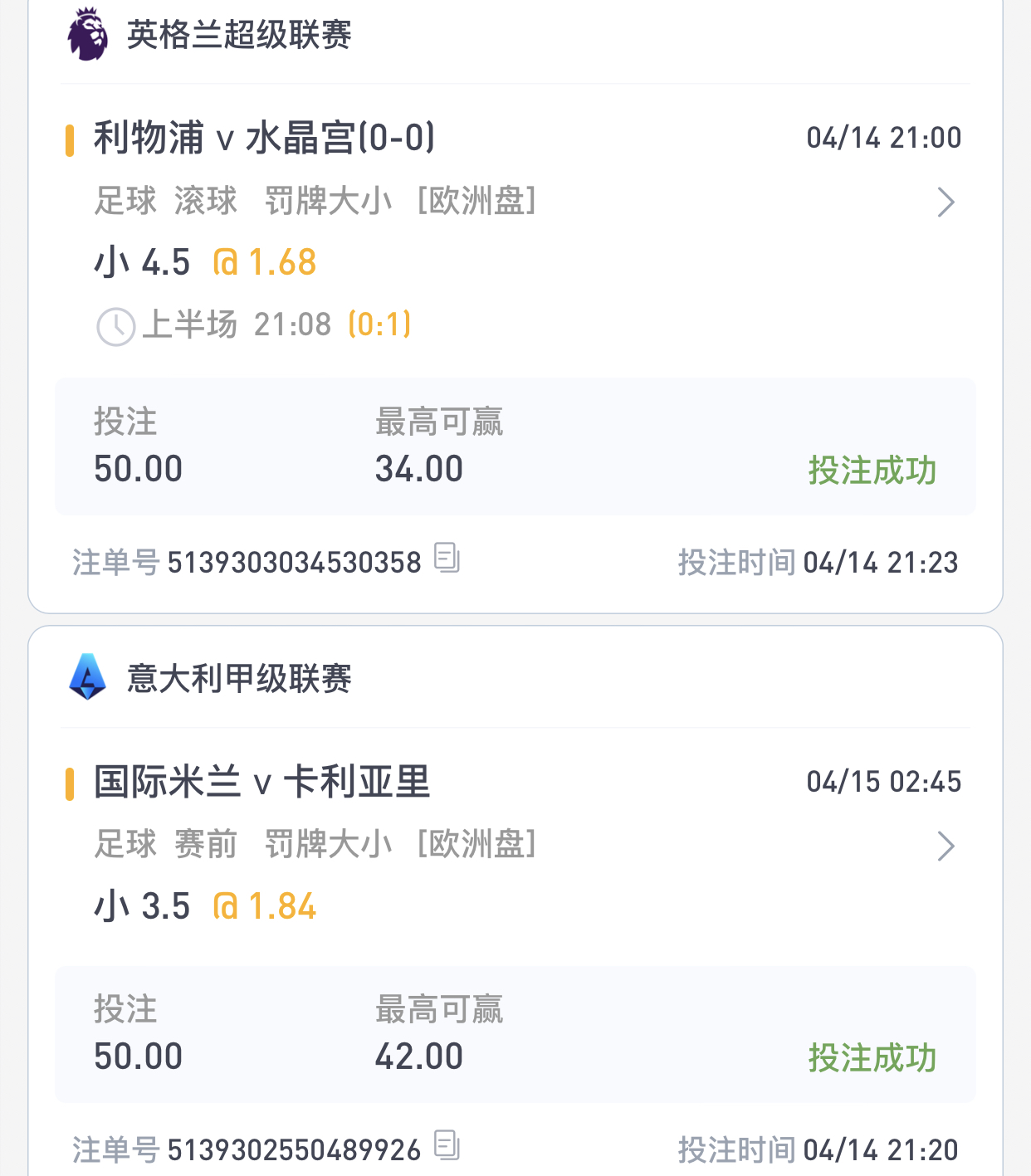1031x1176 pixels.
Task: Tap the Premier League lion logo
Action: point(87,35)
